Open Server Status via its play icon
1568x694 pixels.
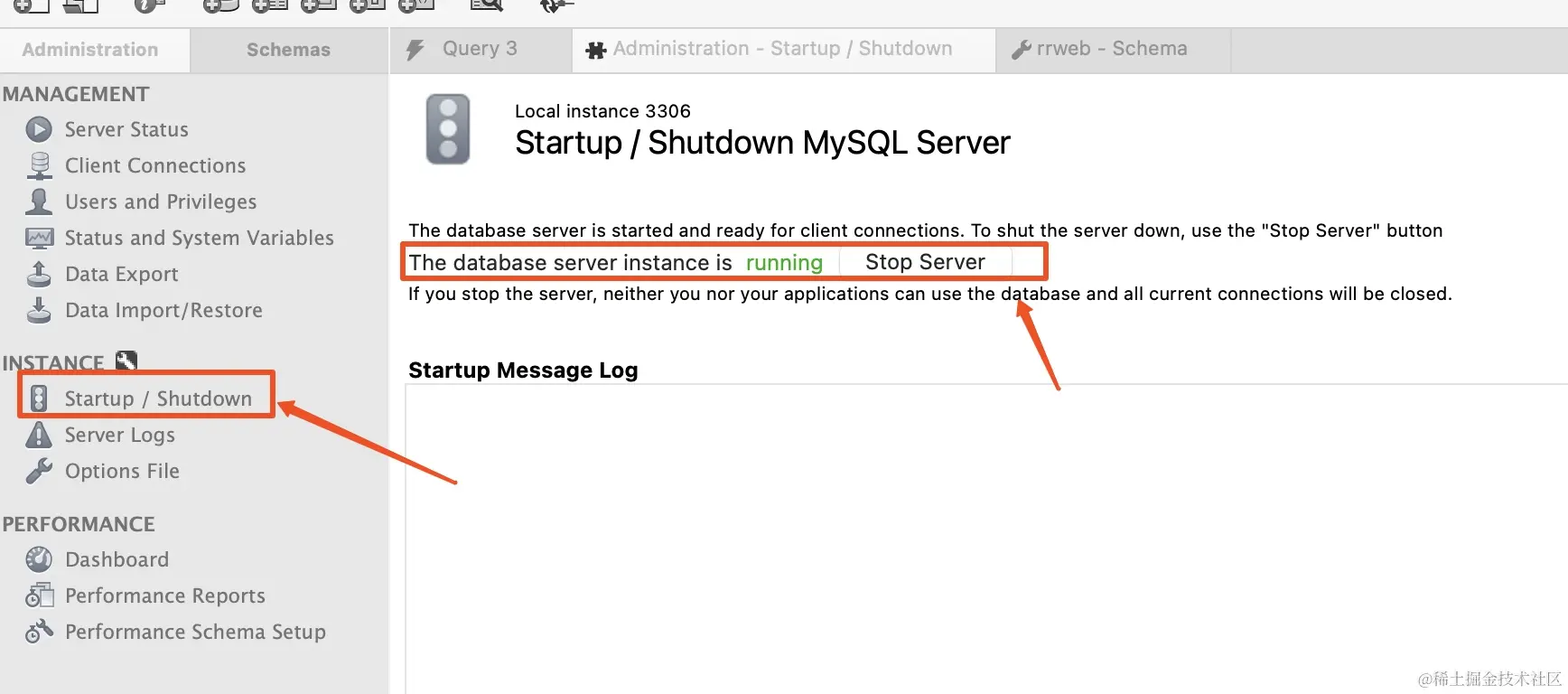click(39, 130)
